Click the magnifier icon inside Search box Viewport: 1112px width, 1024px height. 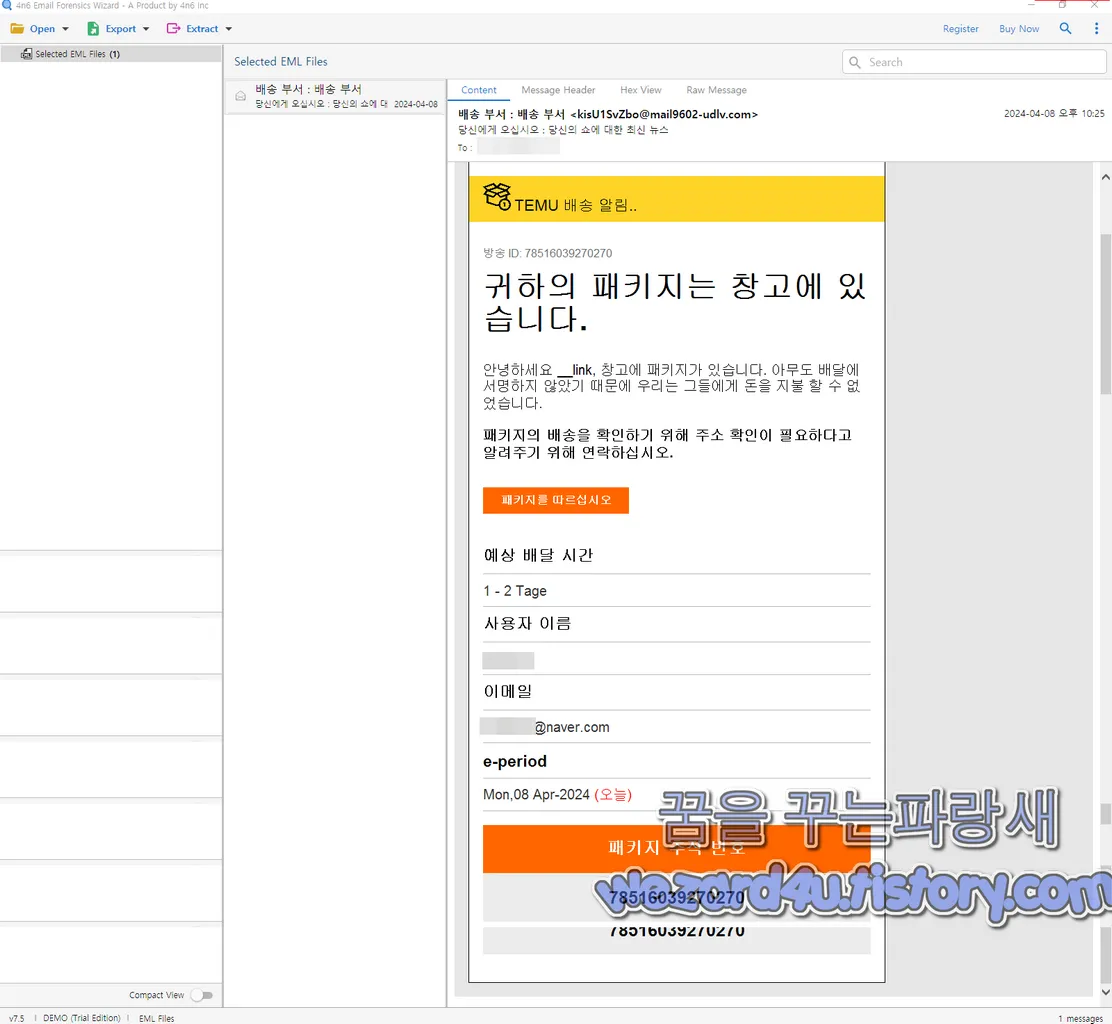pos(855,62)
